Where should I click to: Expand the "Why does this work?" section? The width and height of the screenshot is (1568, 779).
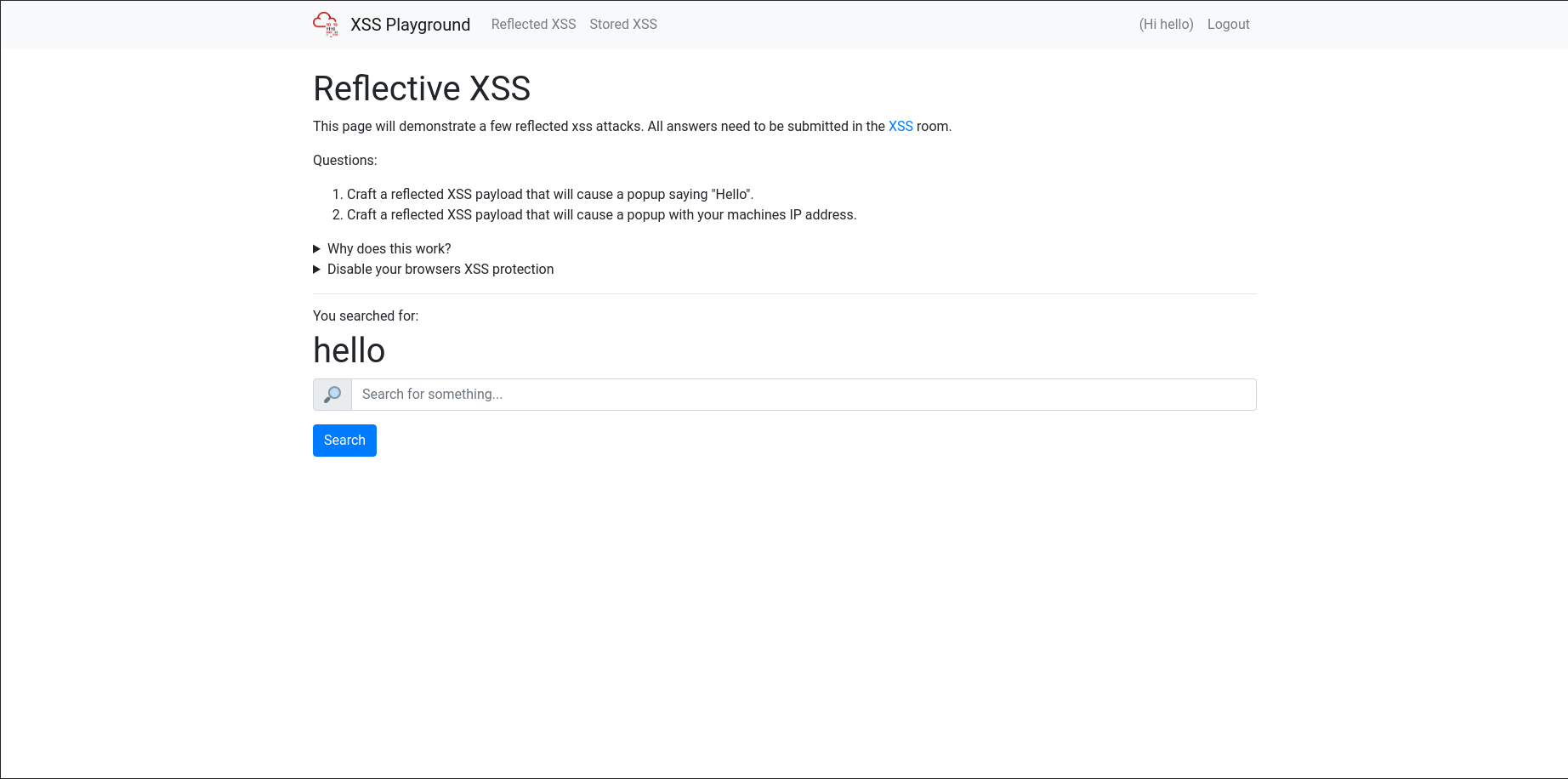click(x=389, y=248)
